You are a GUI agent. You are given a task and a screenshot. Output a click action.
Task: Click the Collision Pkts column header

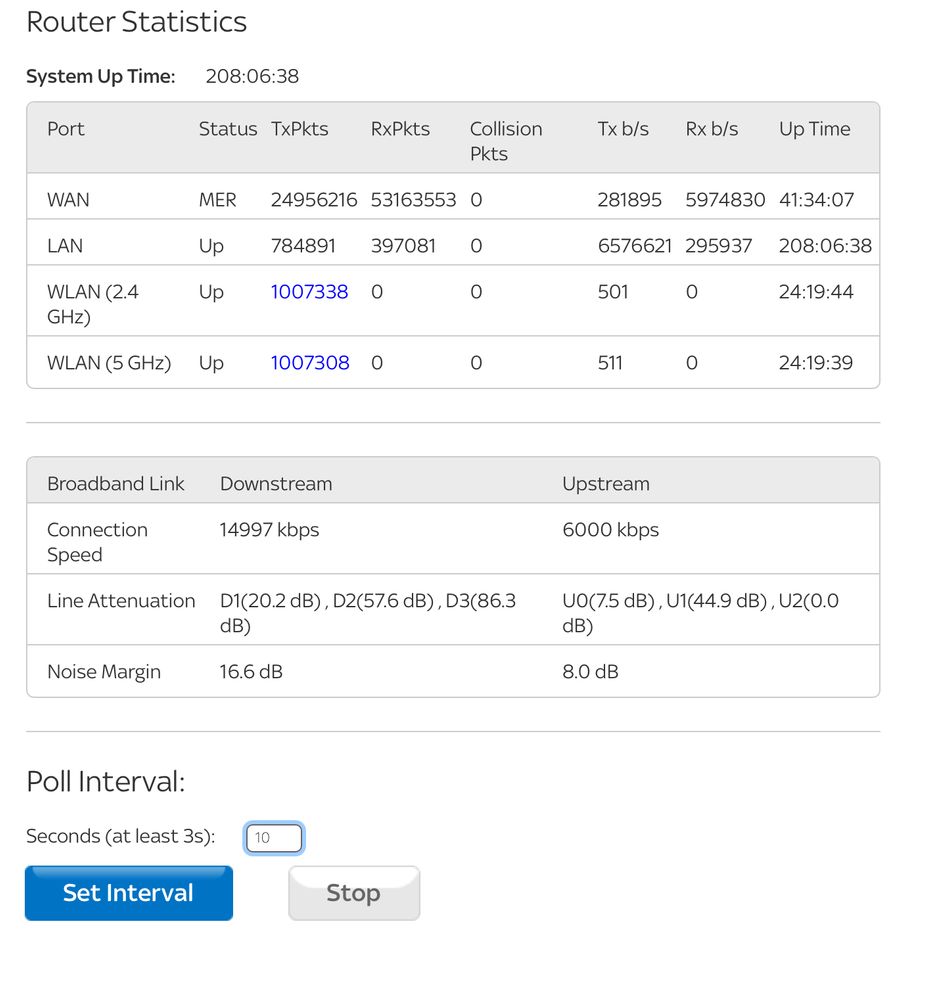tap(505, 141)
